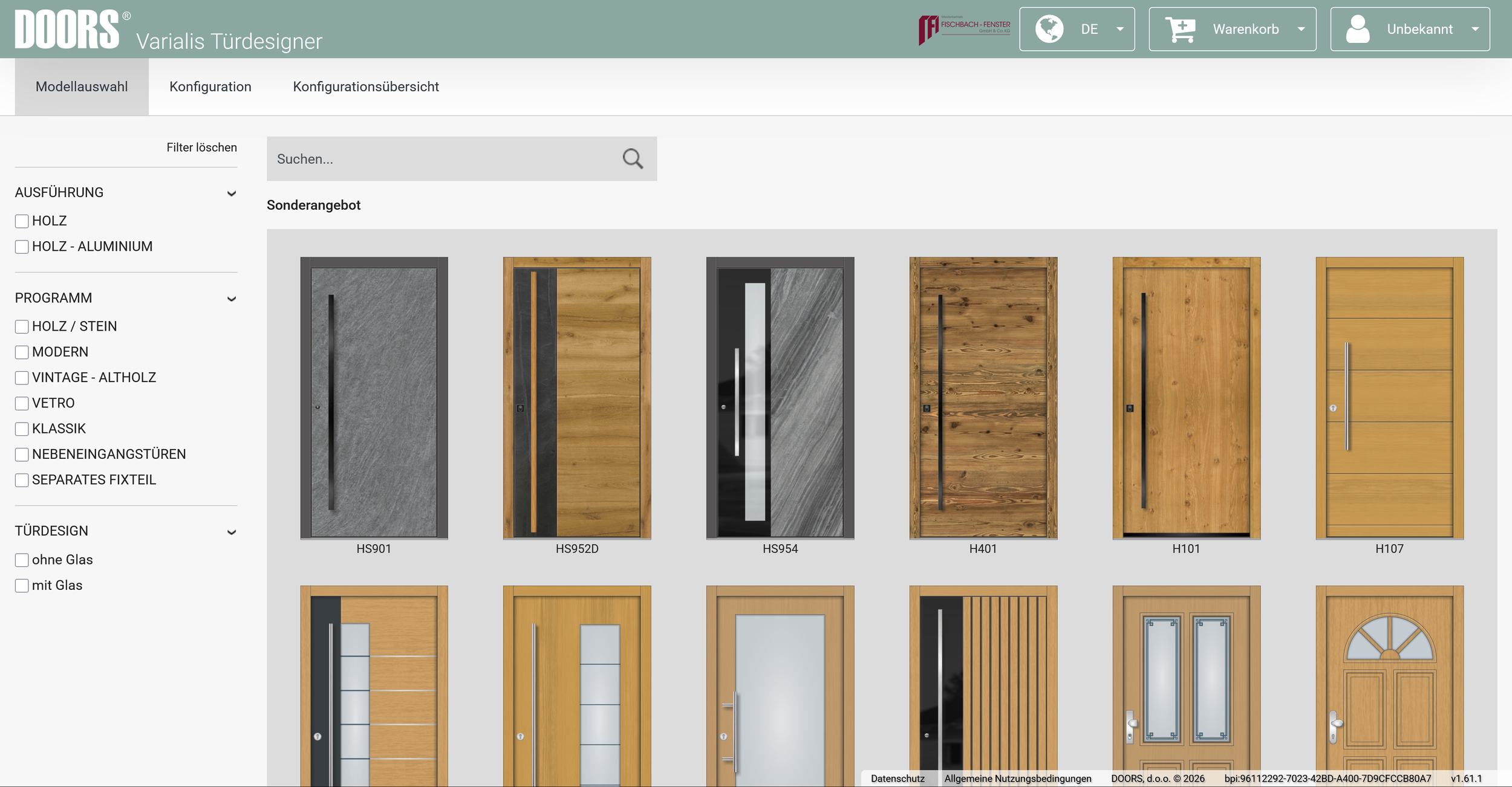Click the Warenkorb button label
The height and width of the screenshot is (787, 1512).
click(1246, 29)
